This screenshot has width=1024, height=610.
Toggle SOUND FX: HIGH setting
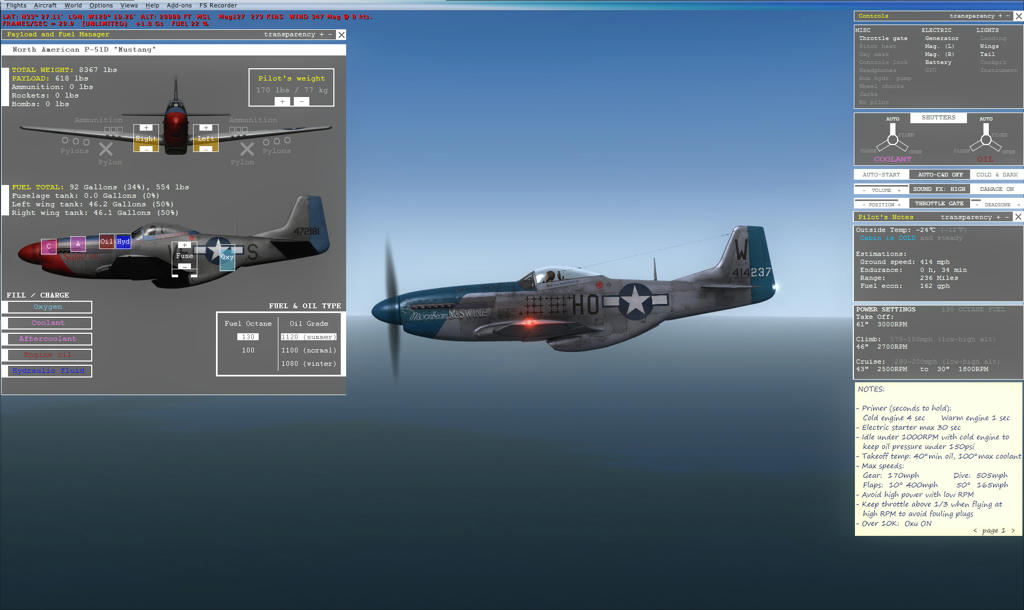click(x=940, y=189)
